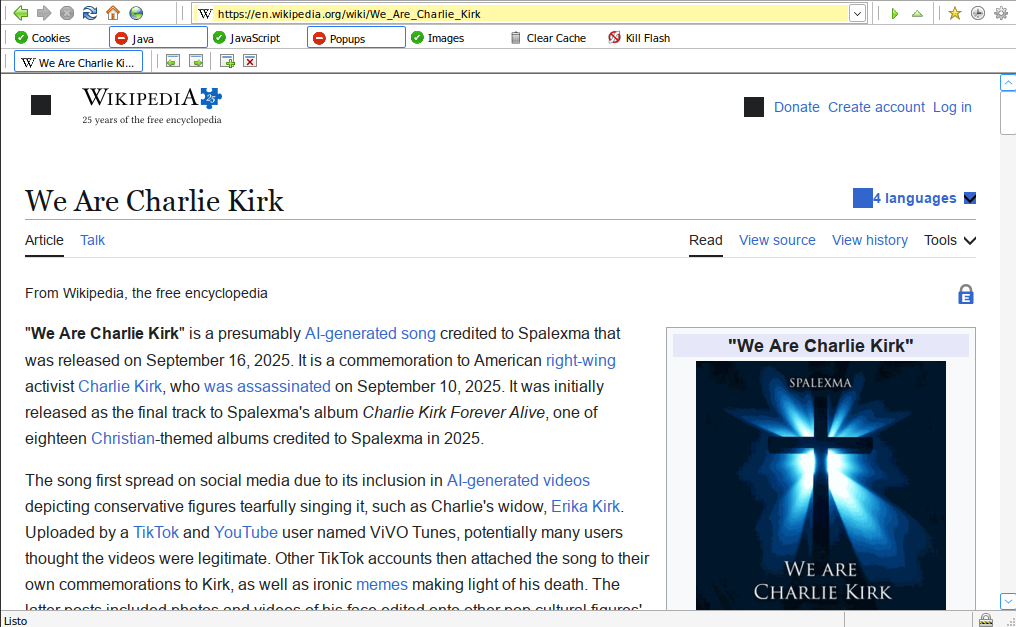
Task: Expand the URL history dropdown
Action: click(x=857, y=13)
